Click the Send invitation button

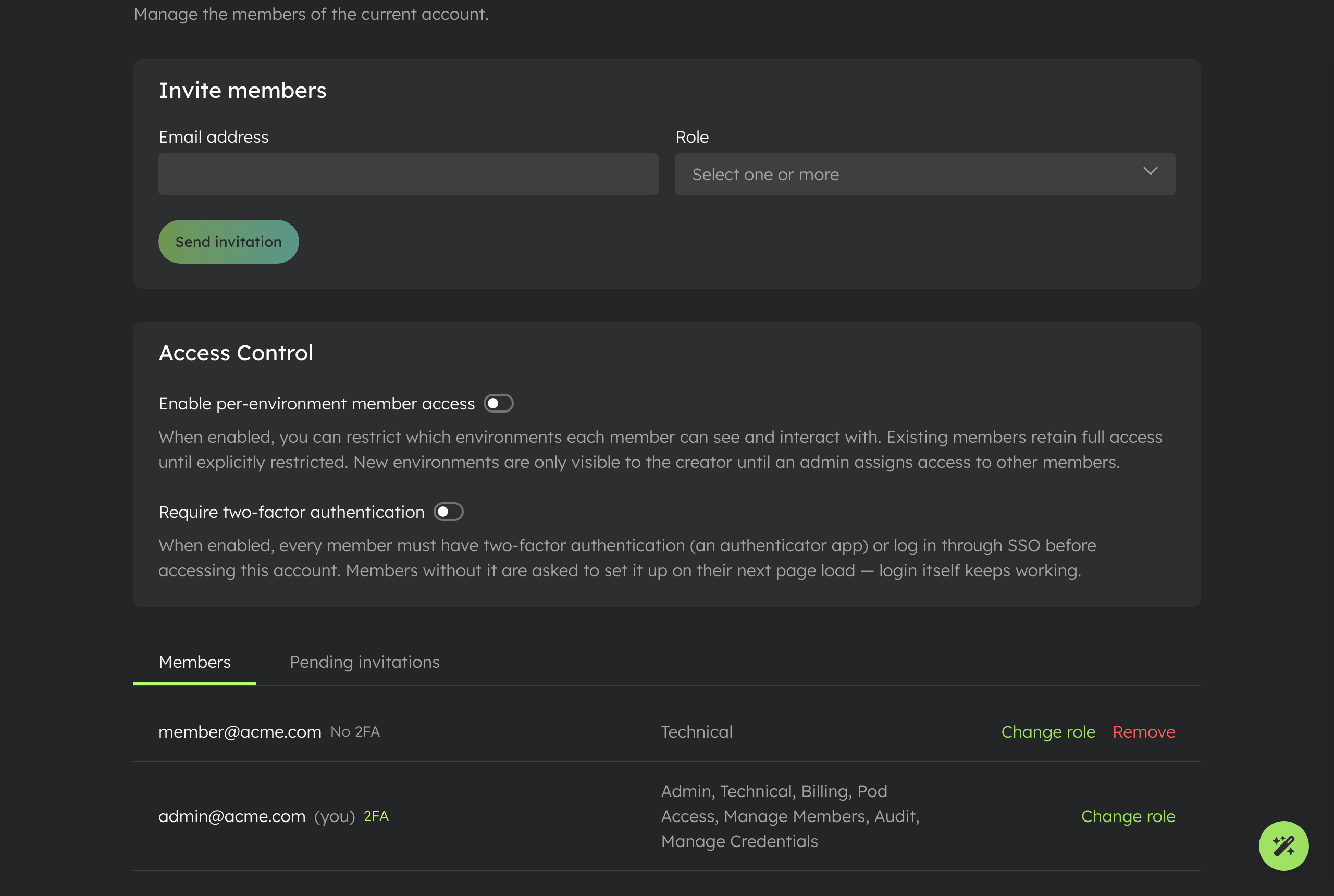coord(229,242)
